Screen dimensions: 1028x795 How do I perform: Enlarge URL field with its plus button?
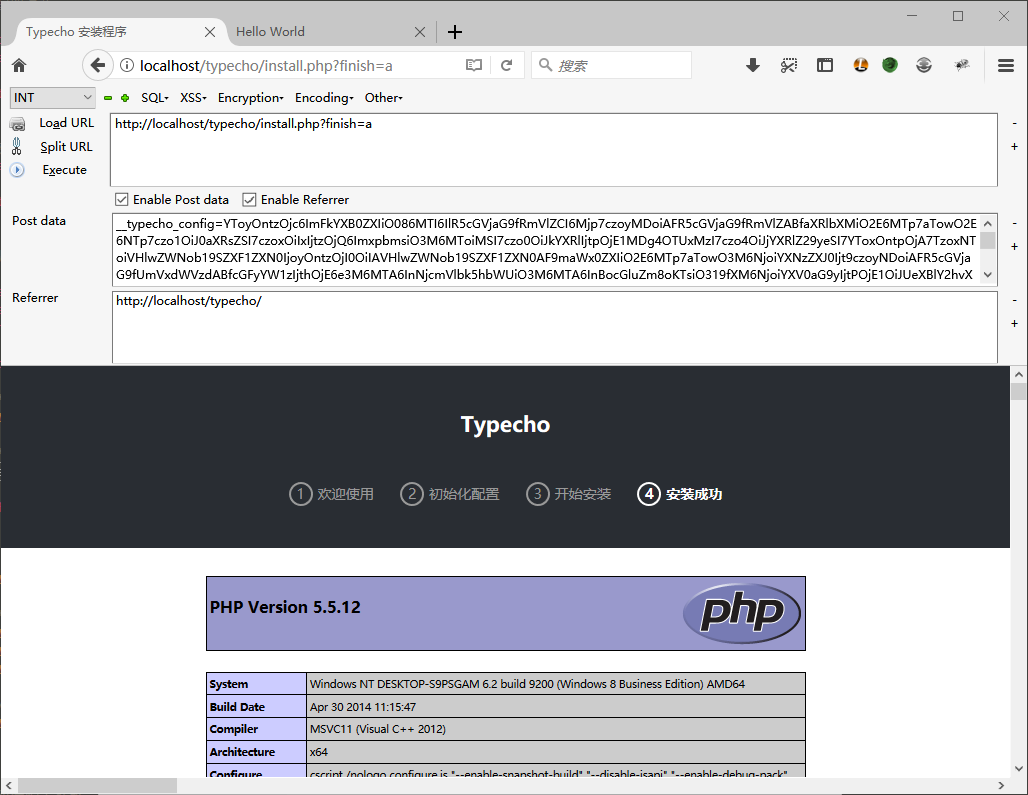click(1014, 146)
